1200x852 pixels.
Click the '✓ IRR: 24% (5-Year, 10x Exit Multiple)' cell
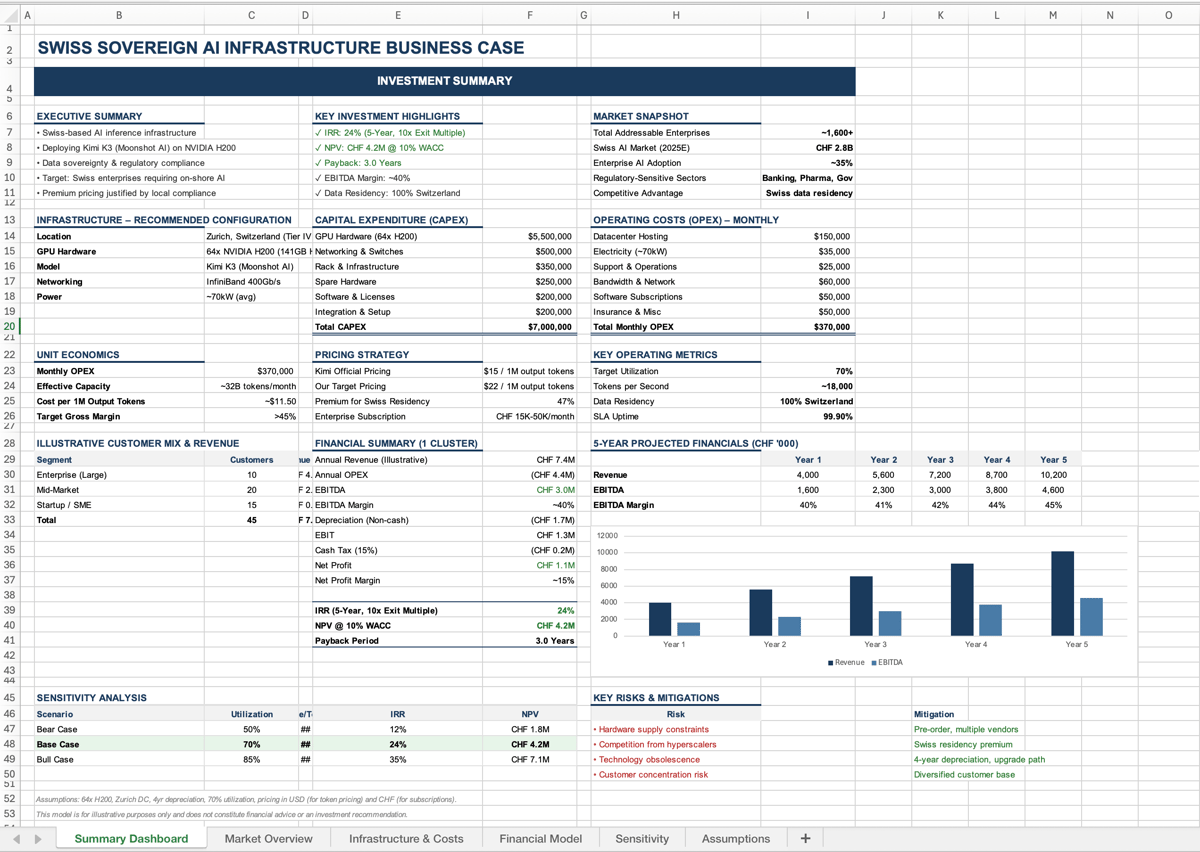click(398, 132)
